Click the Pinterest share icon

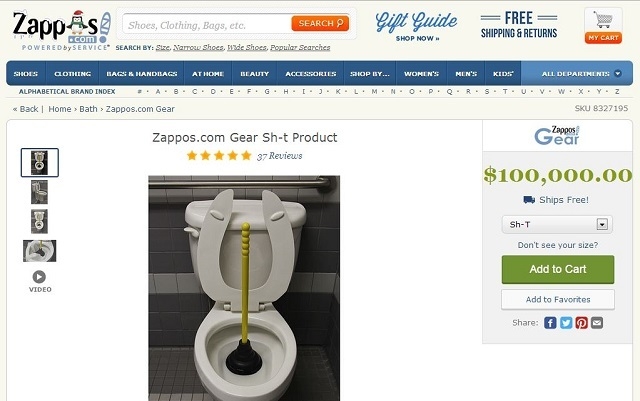581,323
